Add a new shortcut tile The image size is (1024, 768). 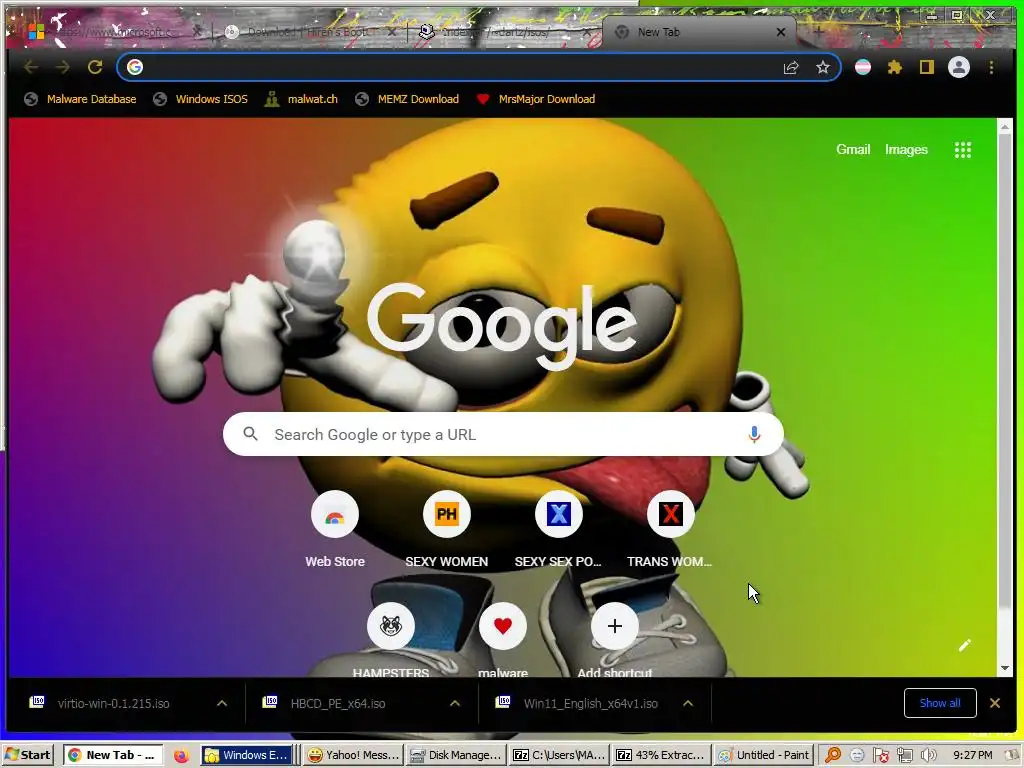coord(615,640)
